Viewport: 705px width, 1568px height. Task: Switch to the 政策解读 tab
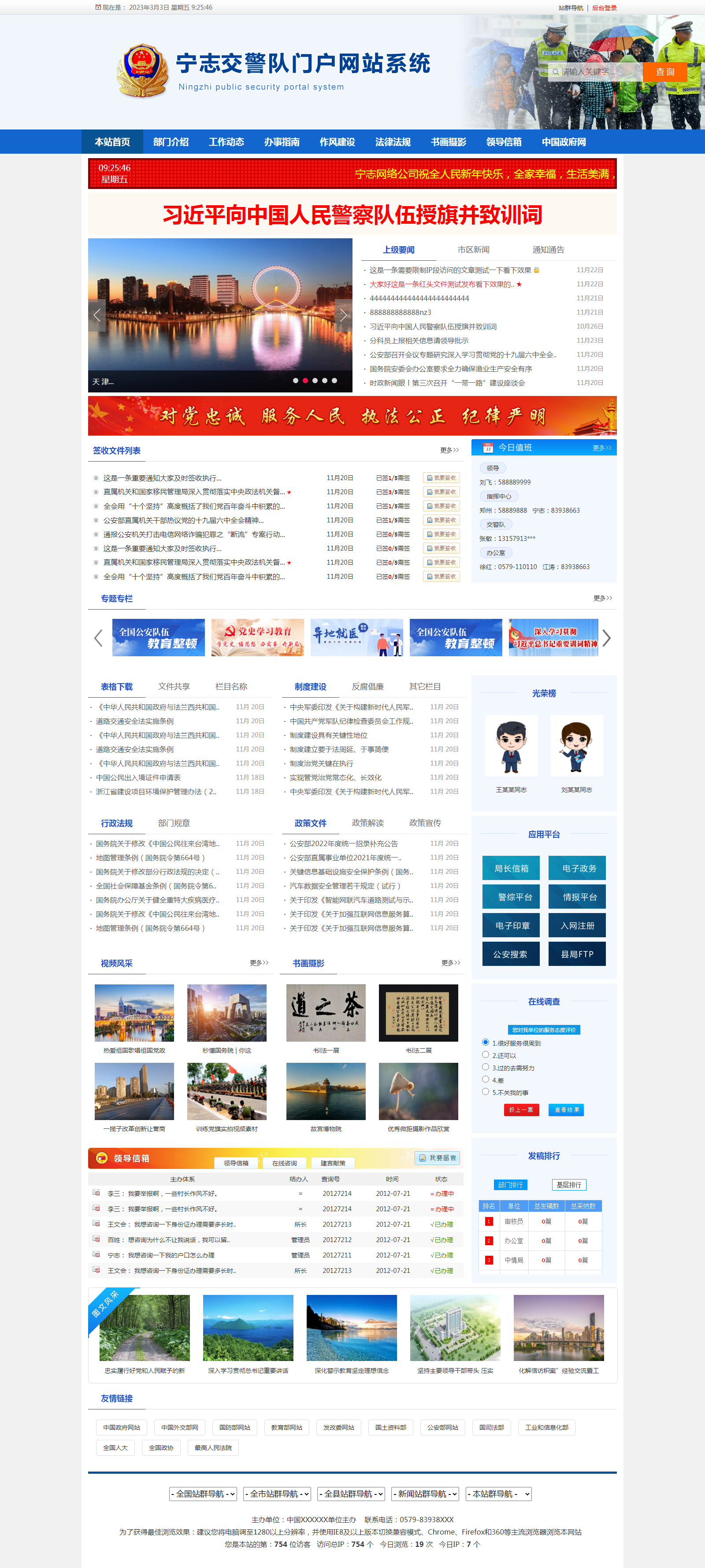click(368, 823)
